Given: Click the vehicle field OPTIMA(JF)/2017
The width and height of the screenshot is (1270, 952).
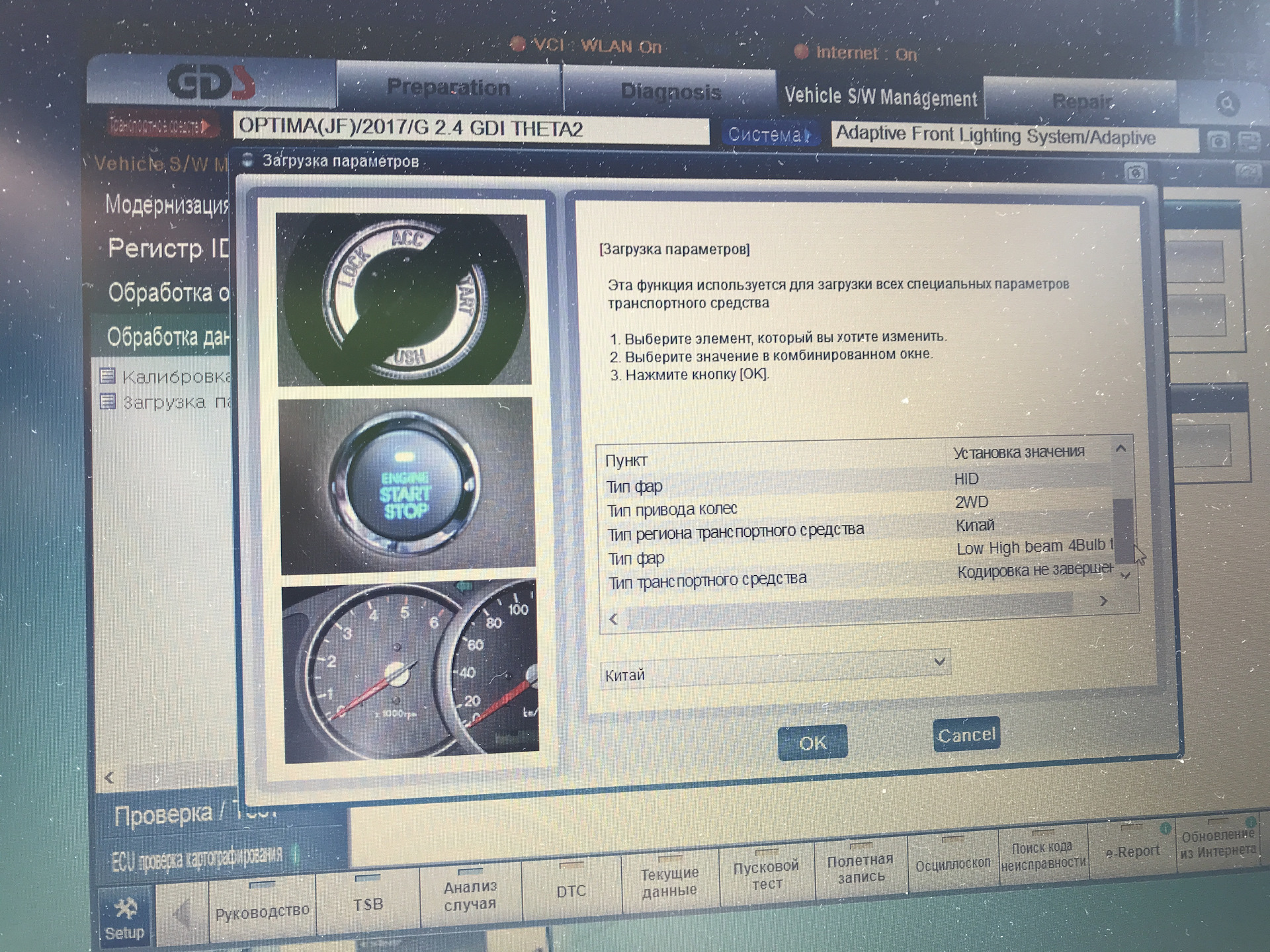Looking at the screenshot, I should point(471,129).
